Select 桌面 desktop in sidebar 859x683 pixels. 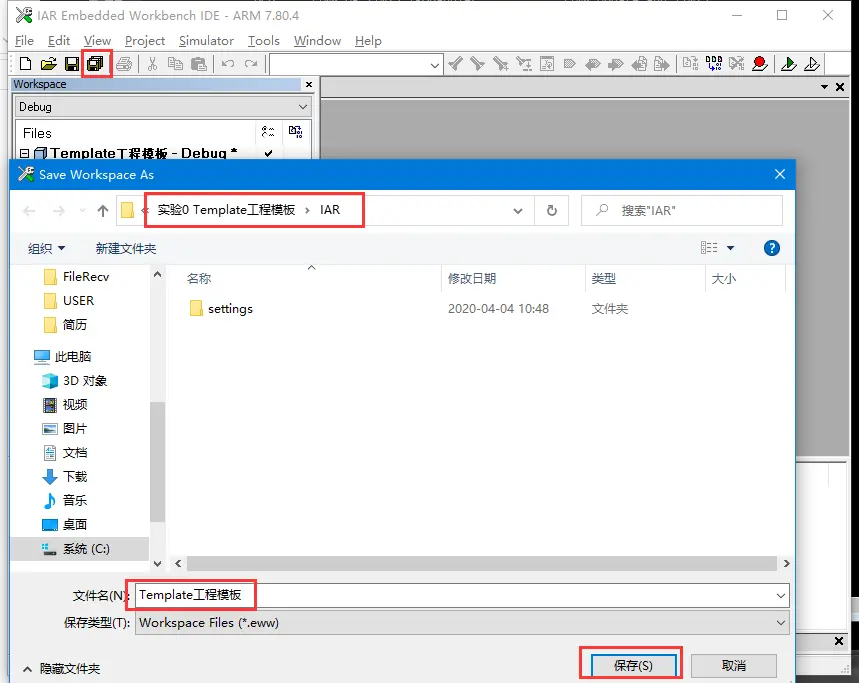65,525
